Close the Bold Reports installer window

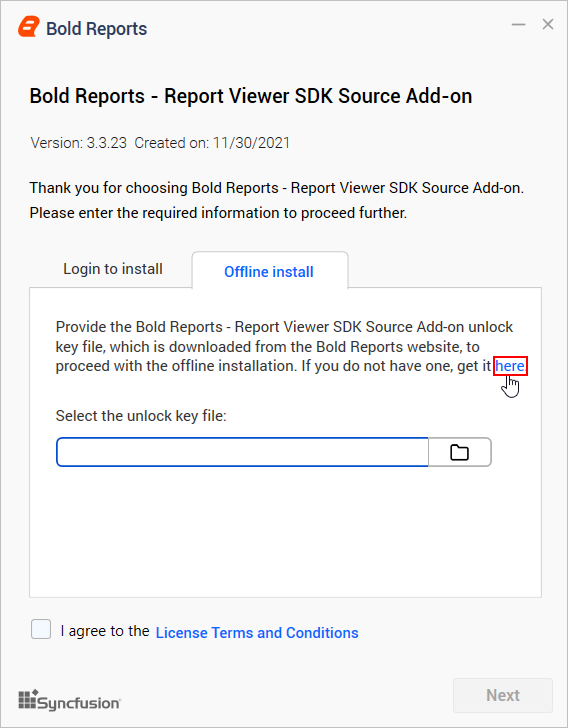548,24
